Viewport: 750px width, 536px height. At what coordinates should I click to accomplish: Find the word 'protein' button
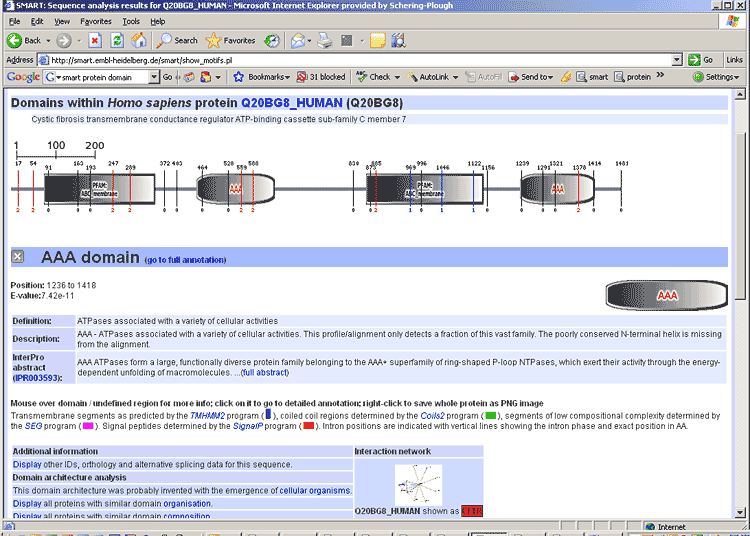click(x=633, y=77)
